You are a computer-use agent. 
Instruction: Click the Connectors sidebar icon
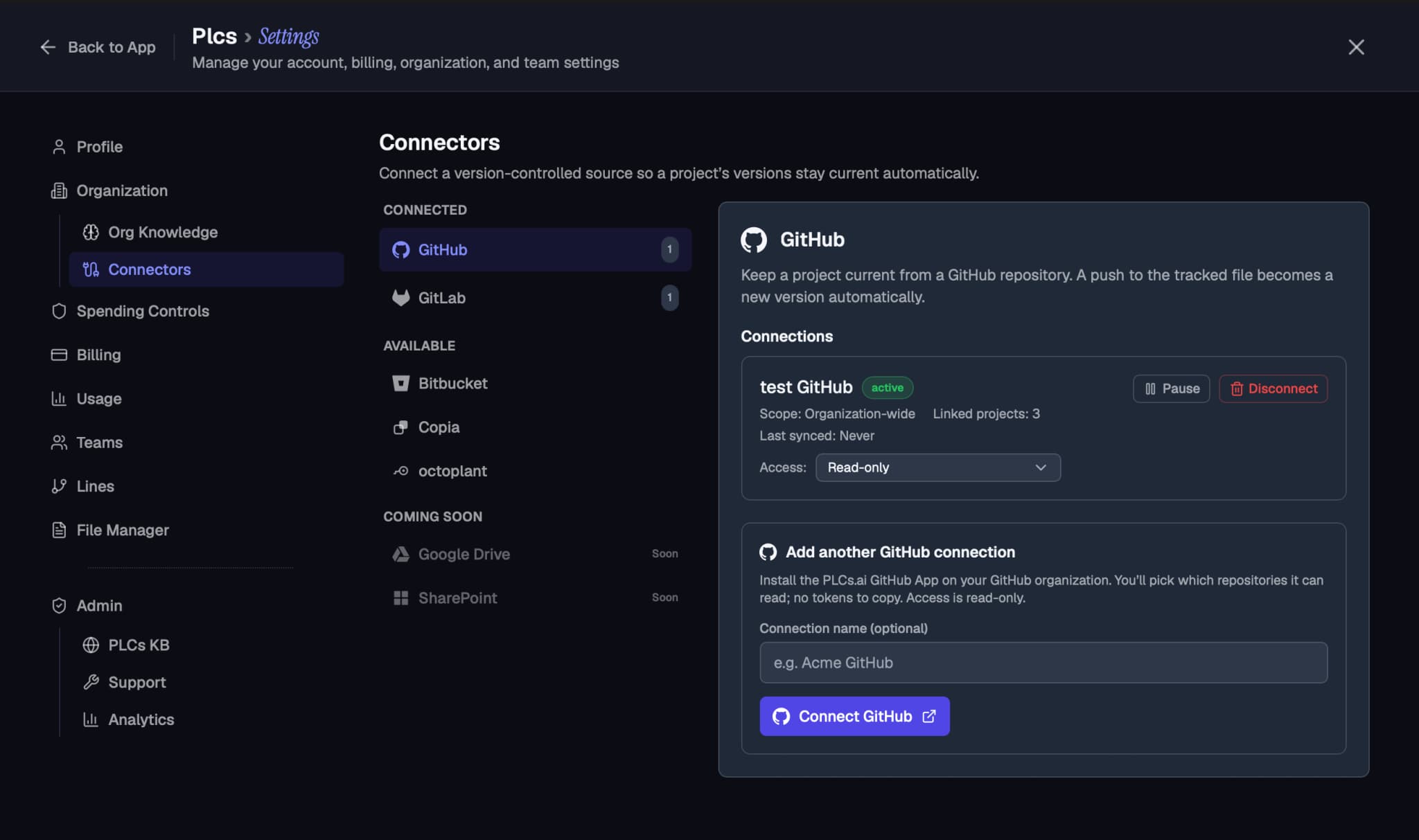point(91,269)
